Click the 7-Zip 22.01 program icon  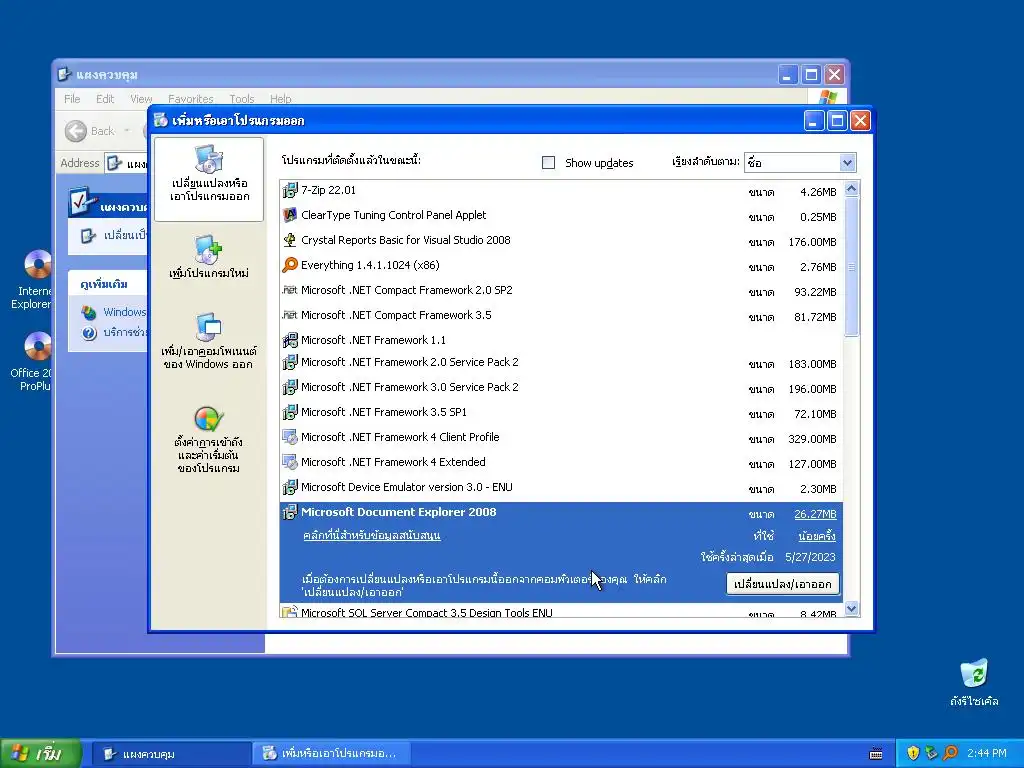[290, 191]
